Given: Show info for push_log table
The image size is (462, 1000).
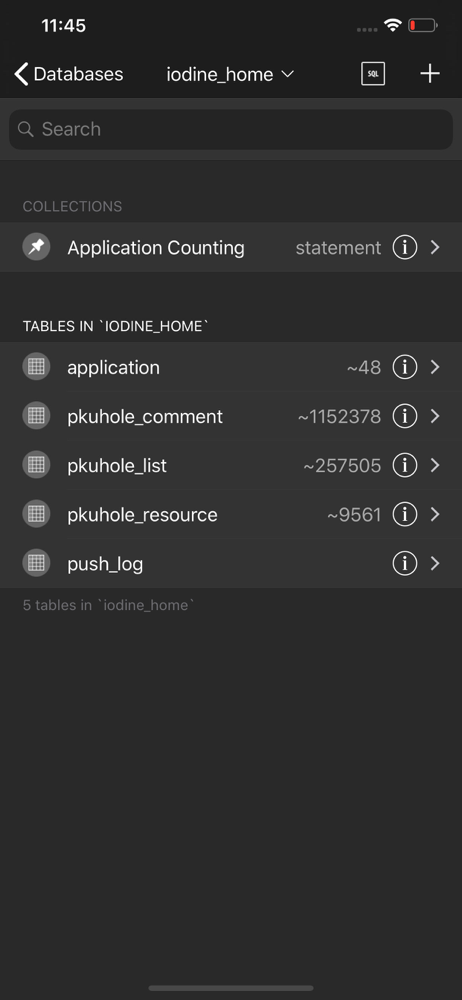Looking at the screenshot, I should point(405,563).
